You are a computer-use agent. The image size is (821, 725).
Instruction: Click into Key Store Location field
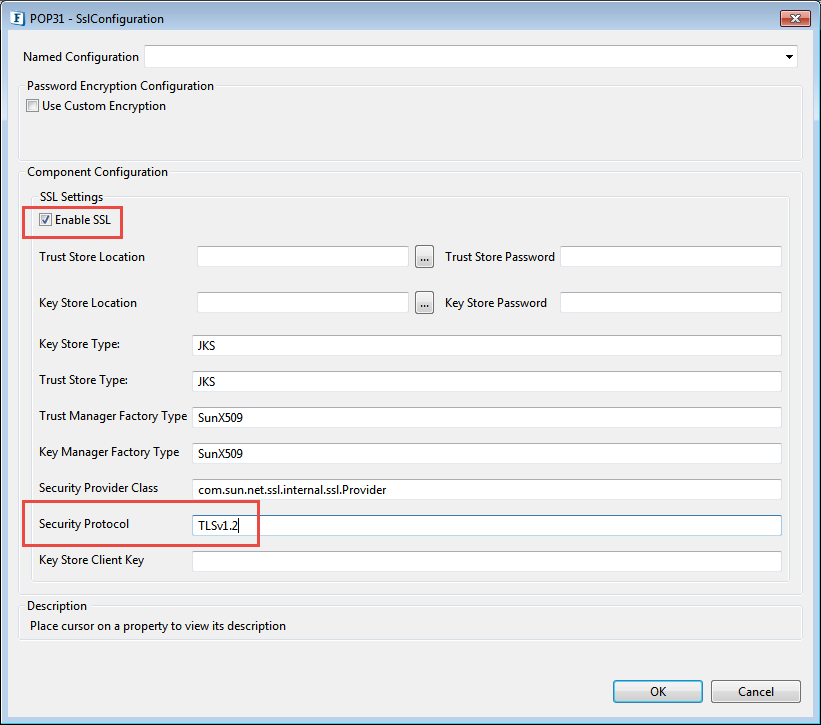303,303
